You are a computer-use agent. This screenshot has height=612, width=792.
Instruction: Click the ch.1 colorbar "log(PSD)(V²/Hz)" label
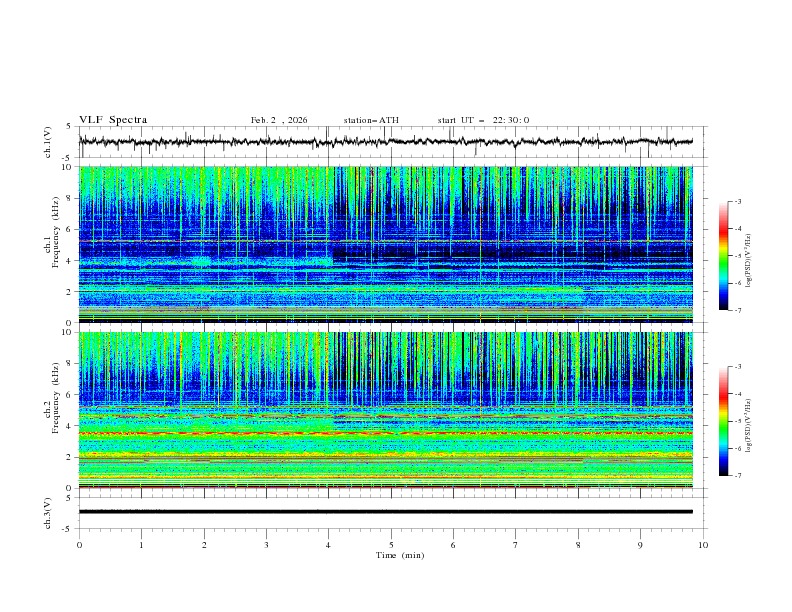pos(749,261)
